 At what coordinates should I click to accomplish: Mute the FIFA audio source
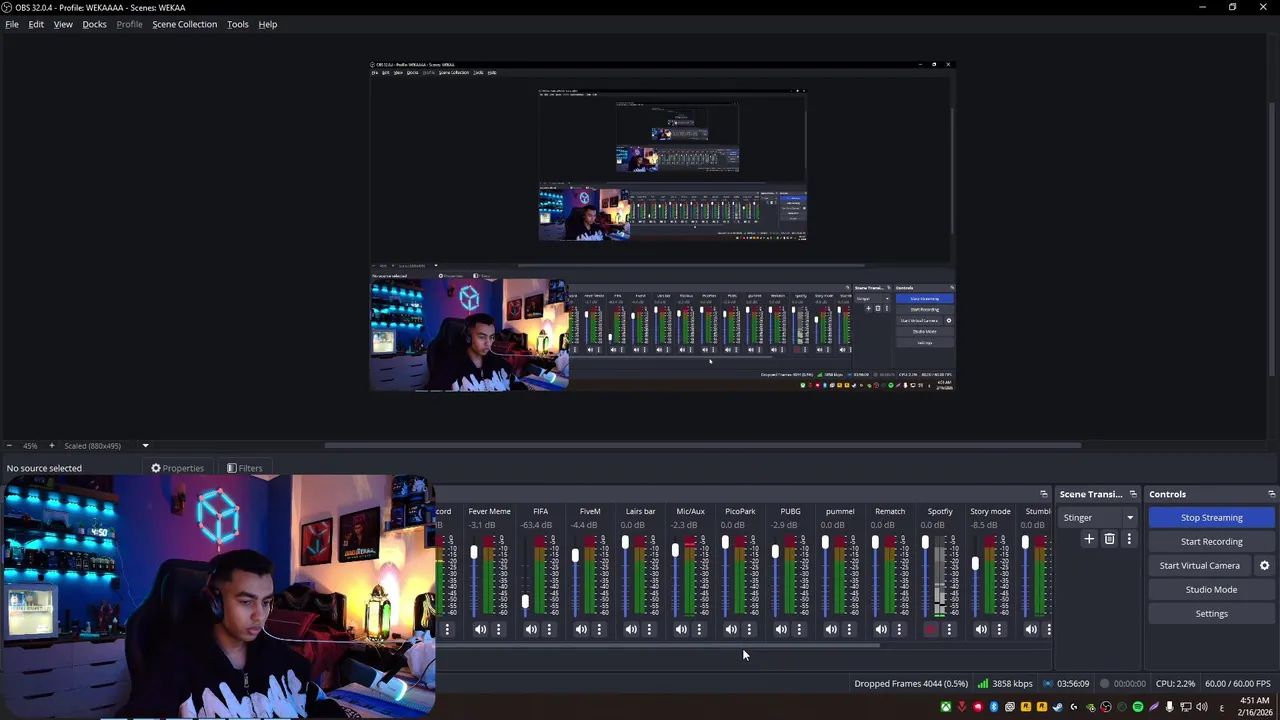click(x=530, y=629)
